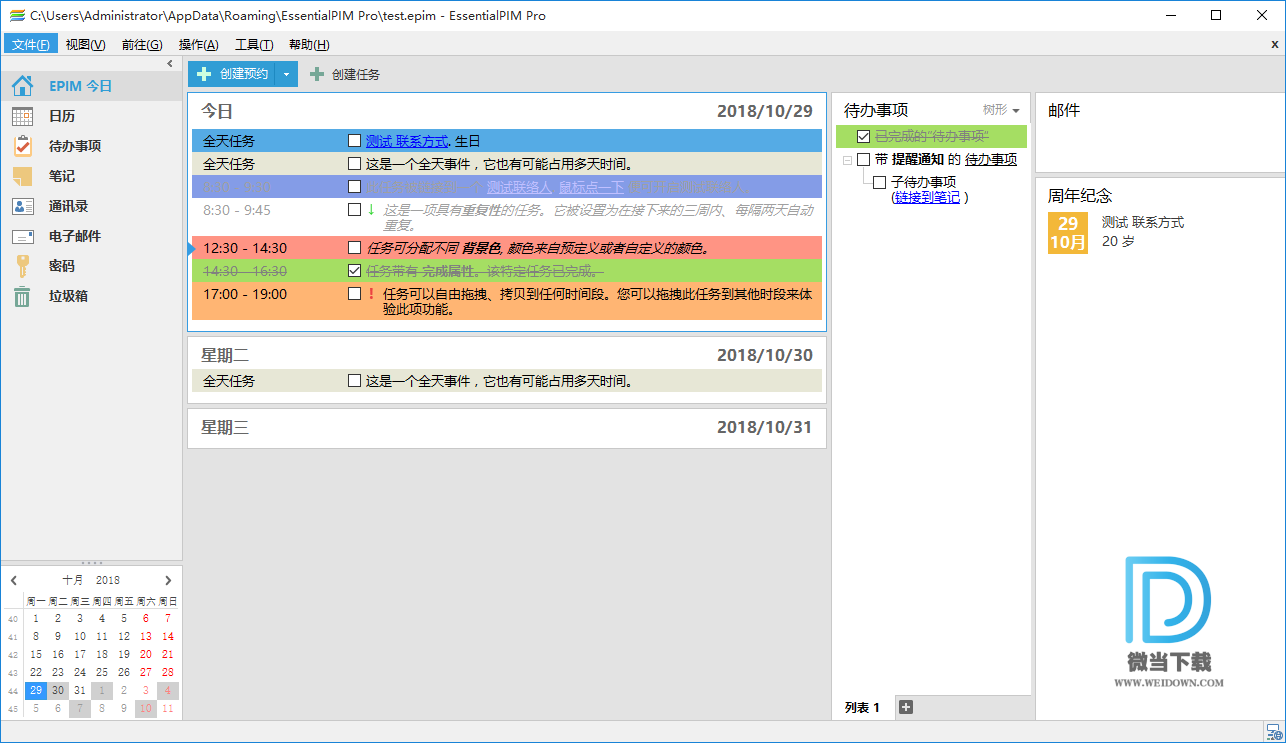Check the 12:30 - 14:30 task box
This screenshot has height=743, width=1286.
pos(354,247)
